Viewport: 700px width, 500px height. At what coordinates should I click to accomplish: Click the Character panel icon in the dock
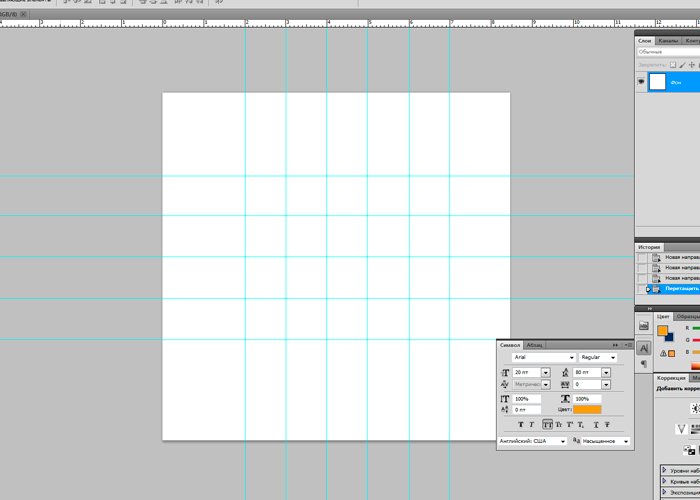pyautogui.click(x=644, y=348)
